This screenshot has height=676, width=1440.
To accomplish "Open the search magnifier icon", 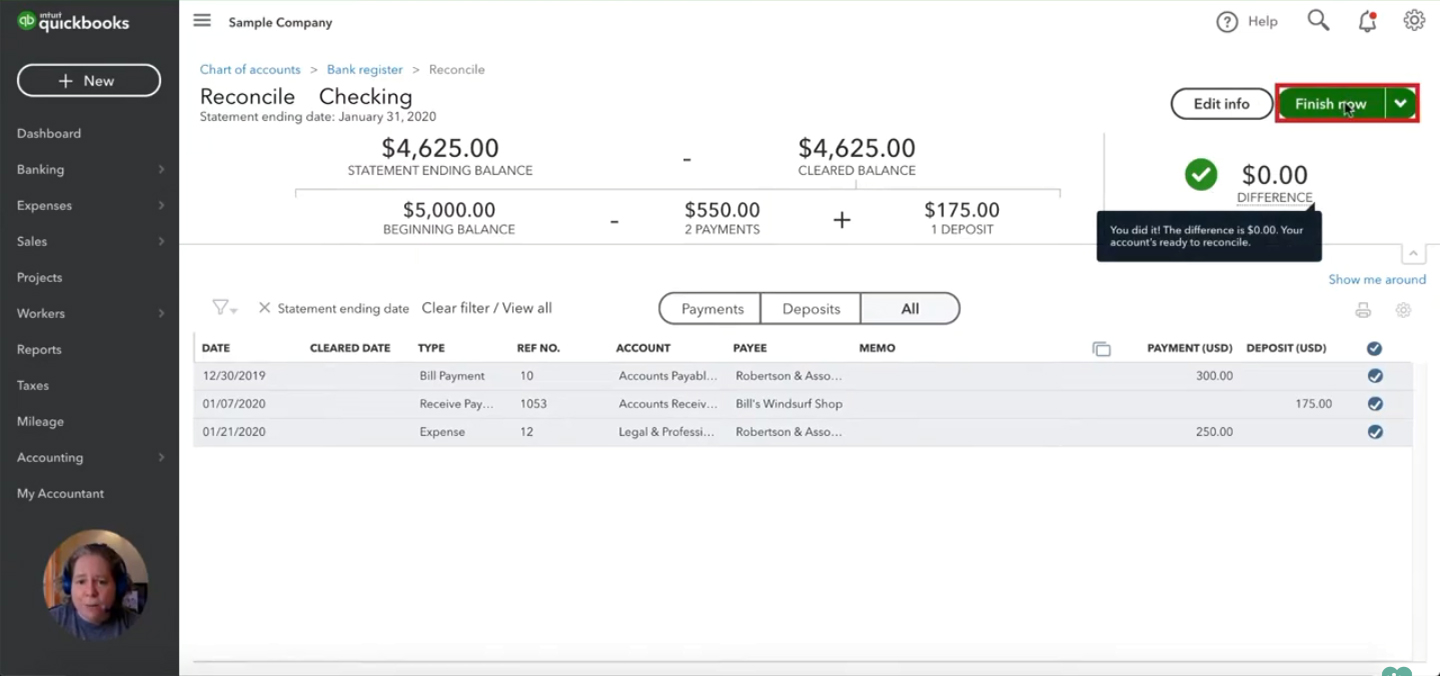I will (x=1318, y=21).
